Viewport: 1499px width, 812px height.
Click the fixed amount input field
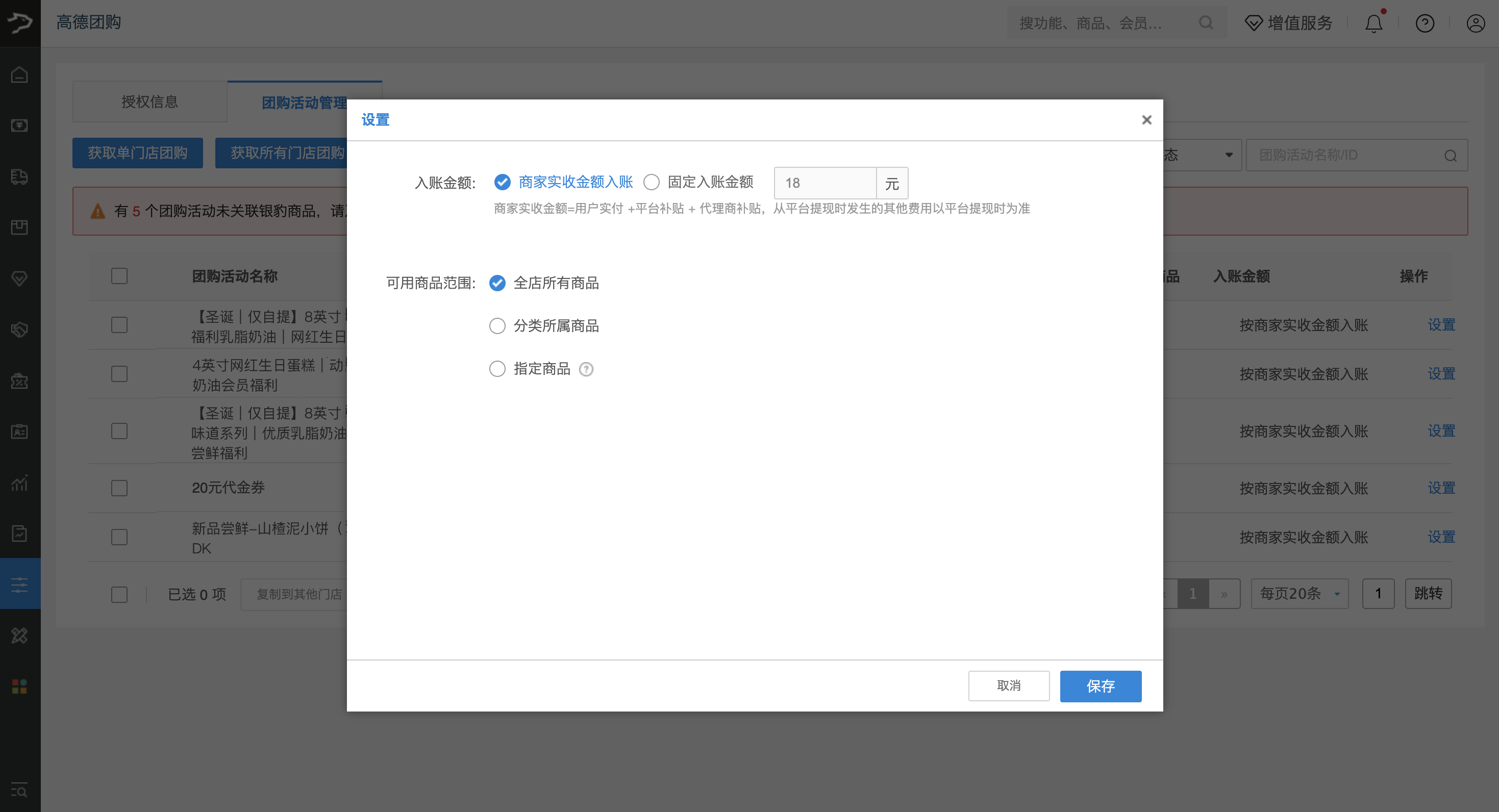tap(825, 183)
